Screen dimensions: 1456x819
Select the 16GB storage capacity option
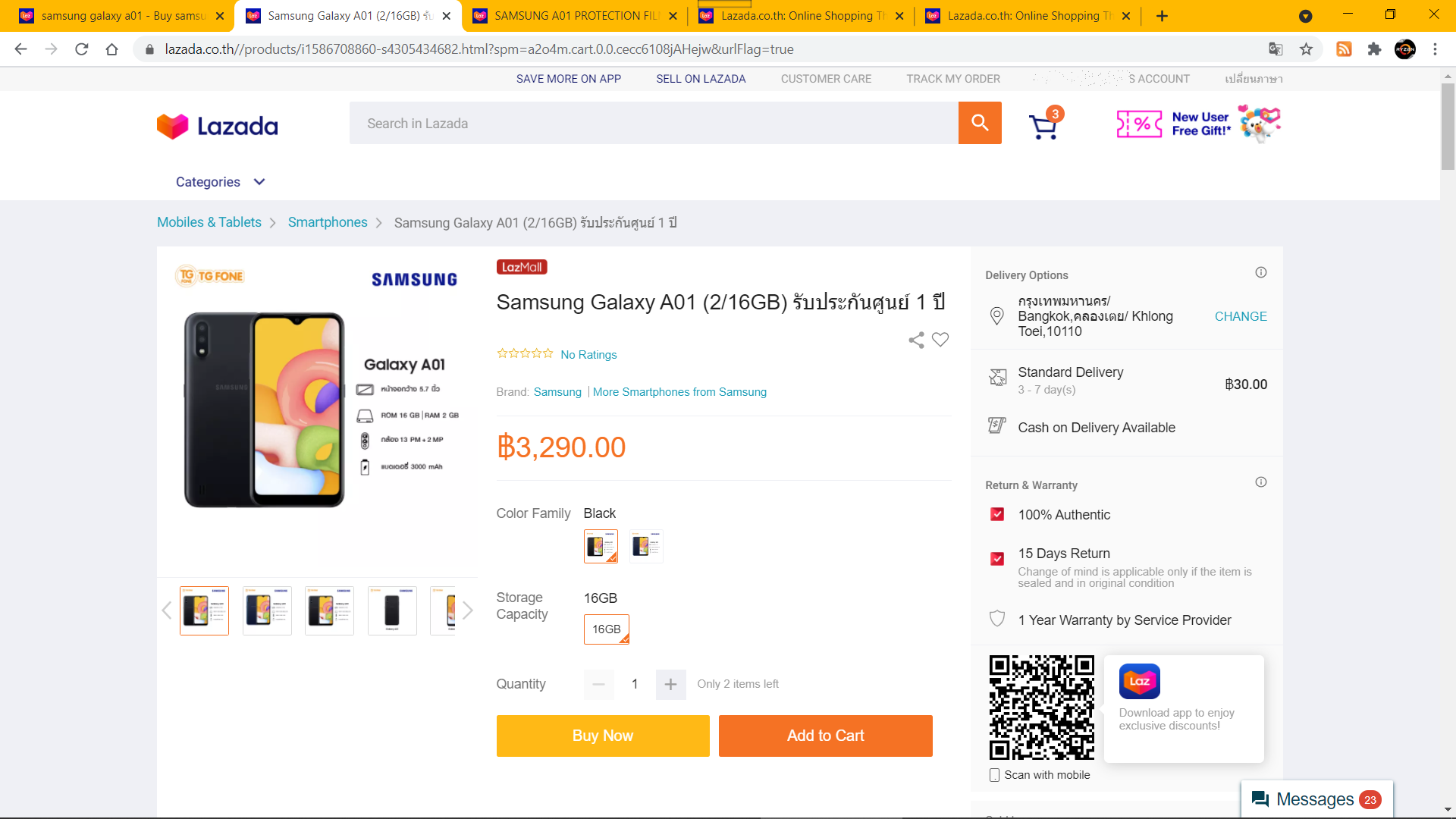coord(607,629)
